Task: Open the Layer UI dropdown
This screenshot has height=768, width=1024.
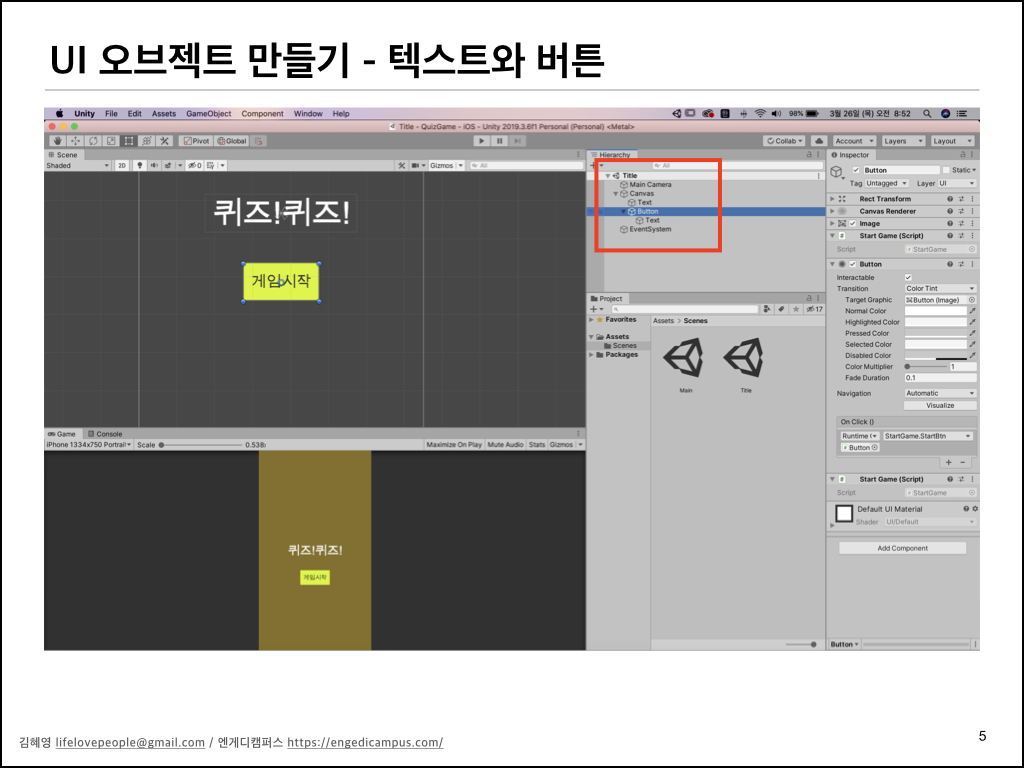Action: point(957,184)
